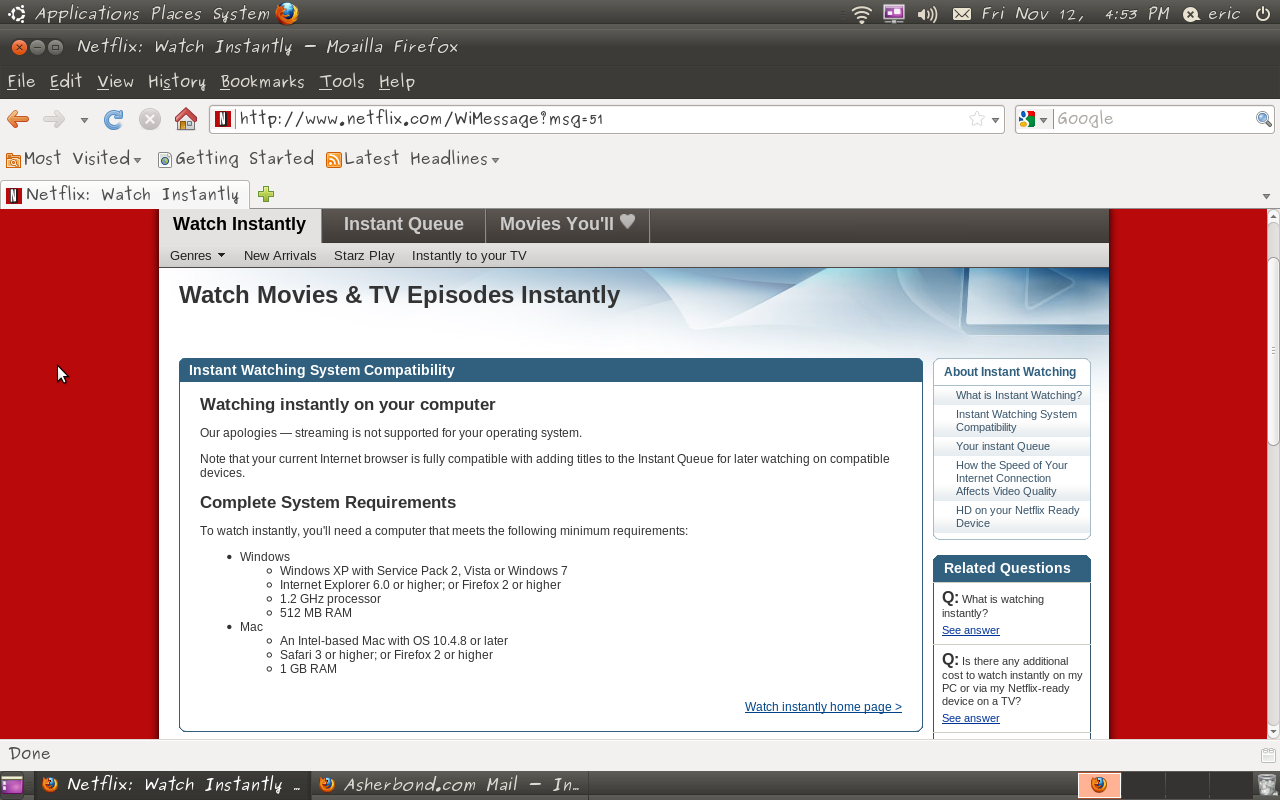Open the back/forward history dropdown
This screenshot has width=1280, height=800.
(x=84, y=120)
